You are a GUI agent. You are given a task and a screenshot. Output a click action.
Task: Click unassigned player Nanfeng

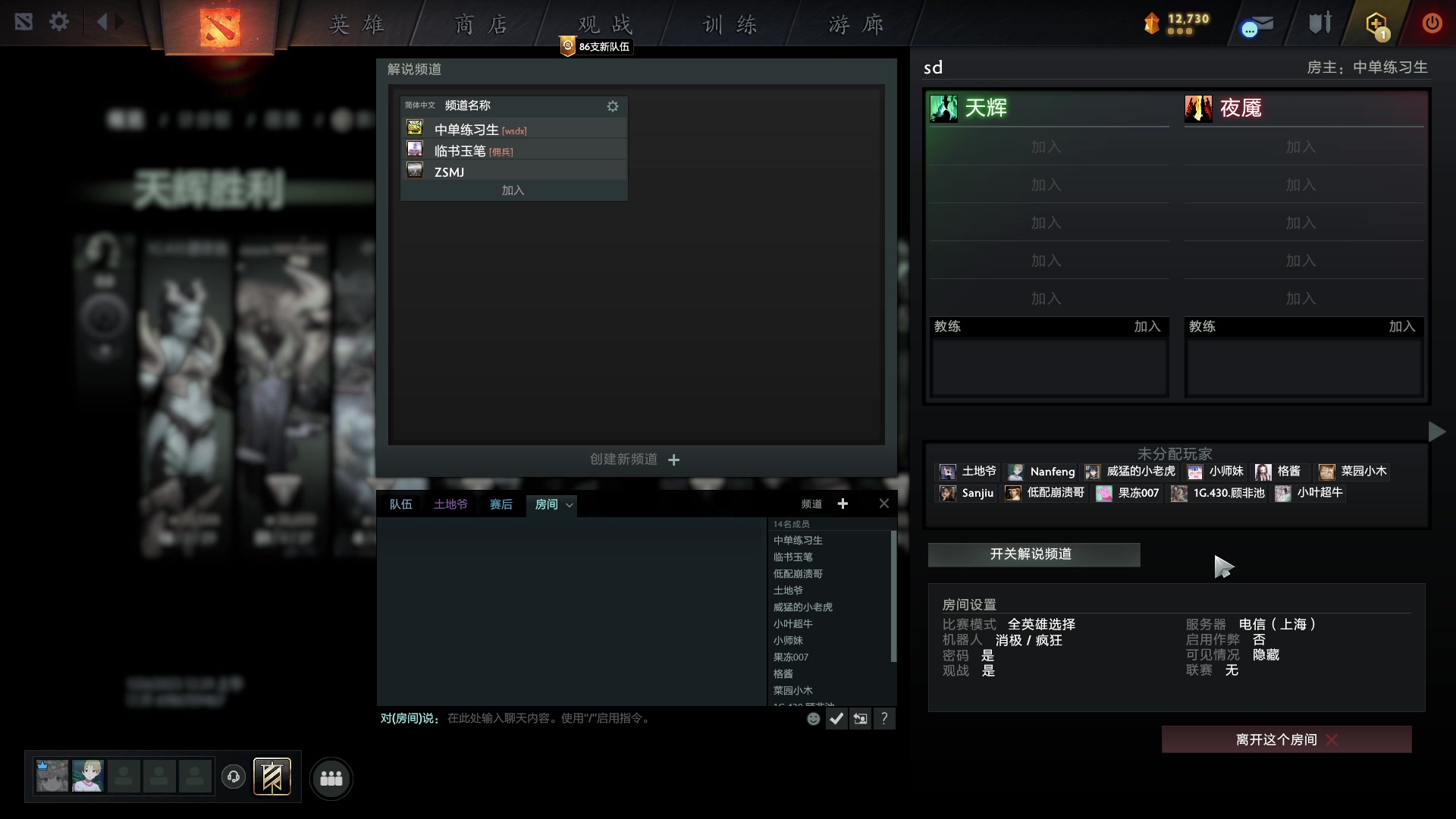[x=1043, y=472]
